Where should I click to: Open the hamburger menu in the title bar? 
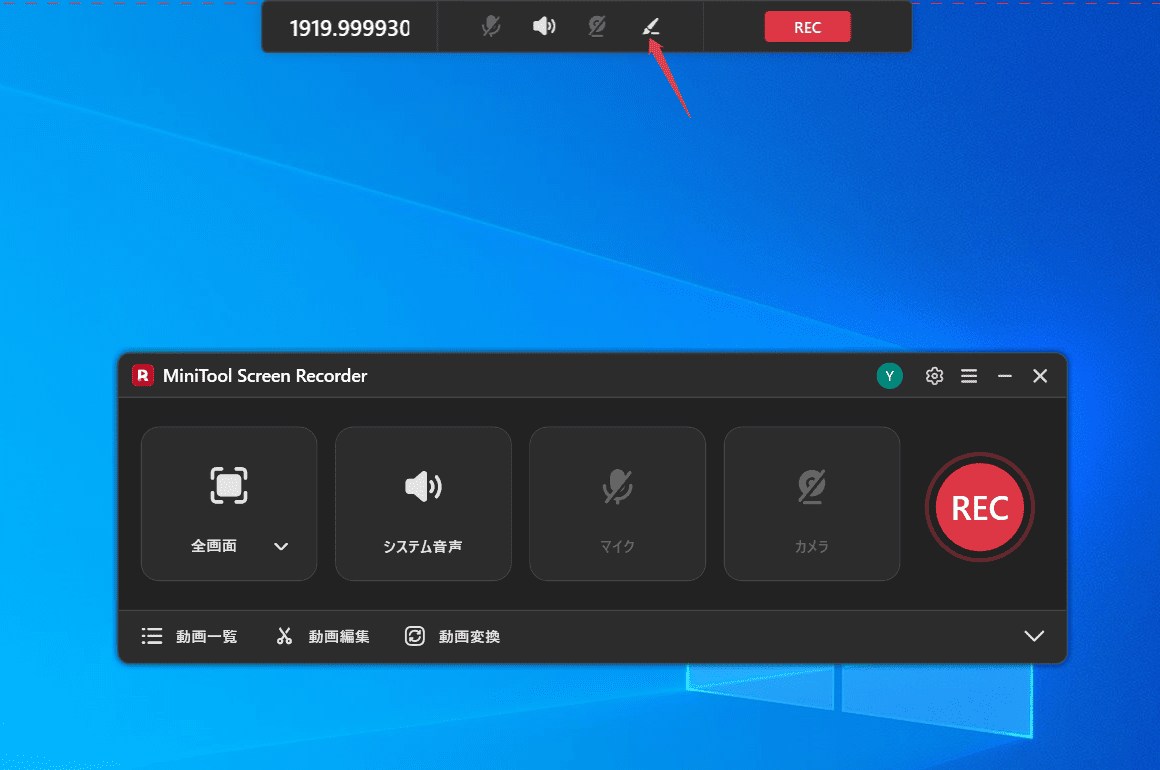click(x=969, y=375)
